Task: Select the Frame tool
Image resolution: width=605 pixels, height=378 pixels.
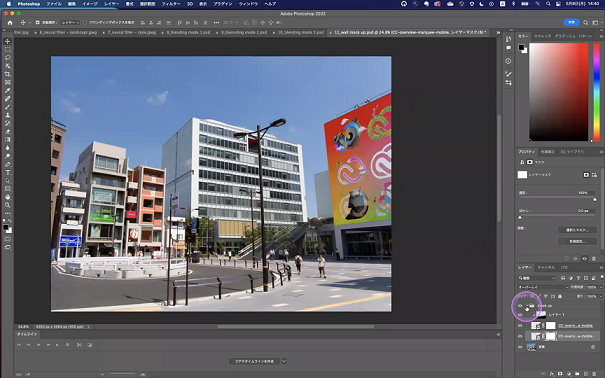Action: click(x=8, y=82)
